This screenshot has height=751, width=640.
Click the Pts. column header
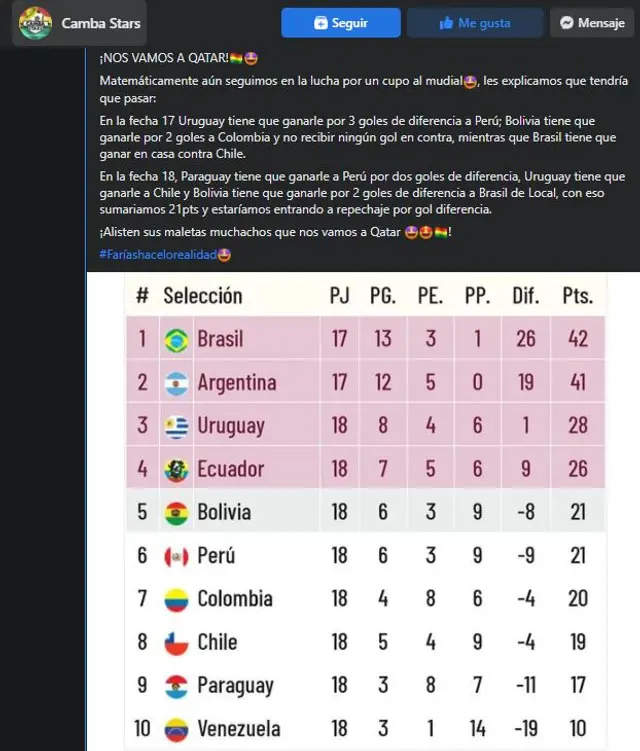[577, 295]
